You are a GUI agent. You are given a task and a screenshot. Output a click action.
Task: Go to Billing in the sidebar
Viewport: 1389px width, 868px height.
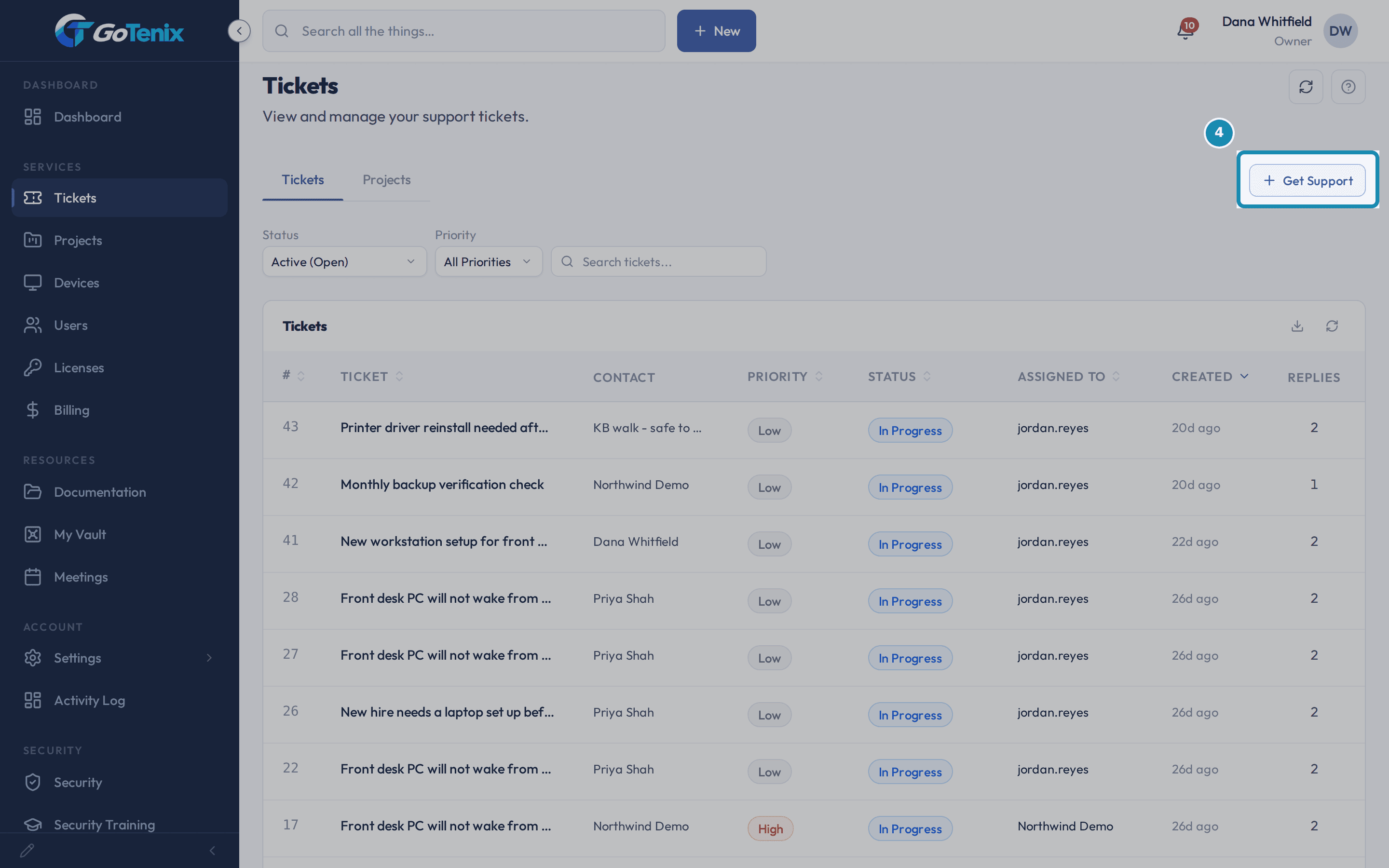120,410
